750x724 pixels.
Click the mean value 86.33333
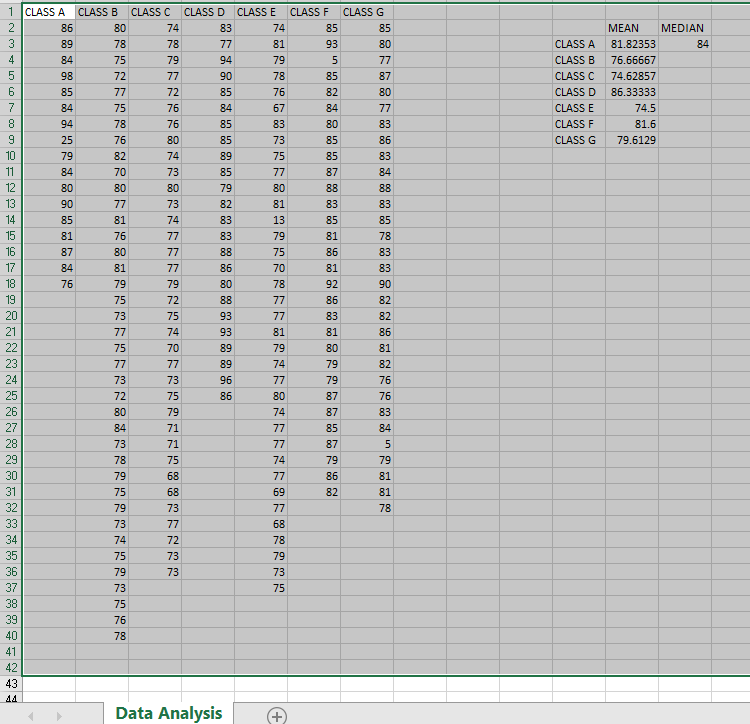(632, 92)
